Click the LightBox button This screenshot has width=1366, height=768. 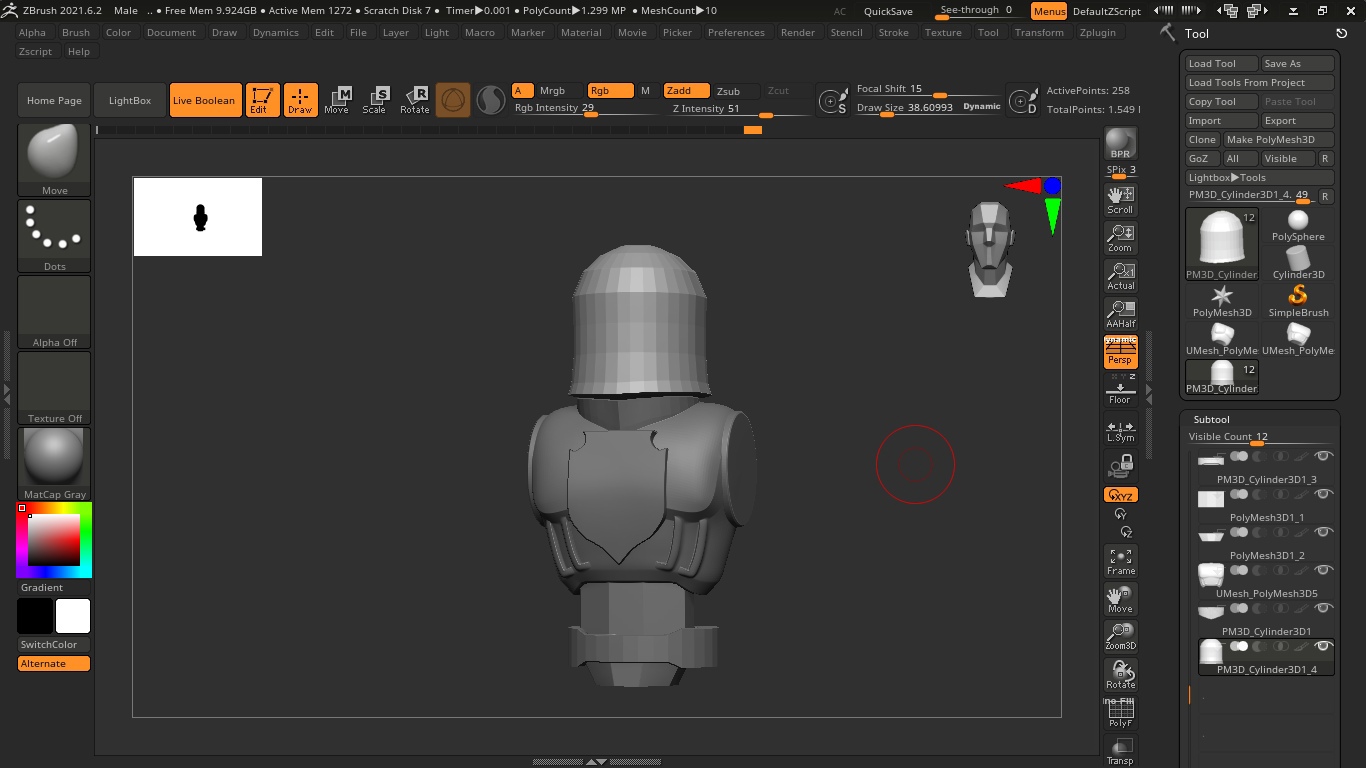pyautogui.click(x=130, y=100)
